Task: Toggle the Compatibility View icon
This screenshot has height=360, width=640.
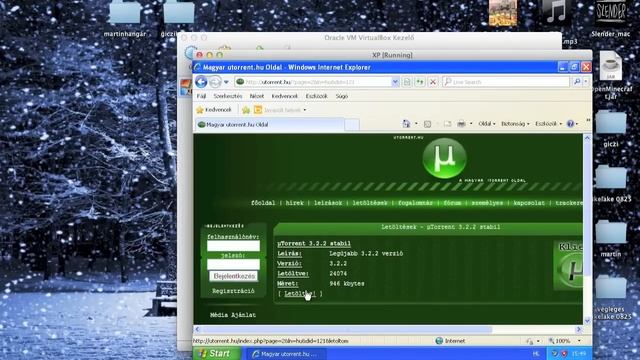Action: tap(407, 82)
